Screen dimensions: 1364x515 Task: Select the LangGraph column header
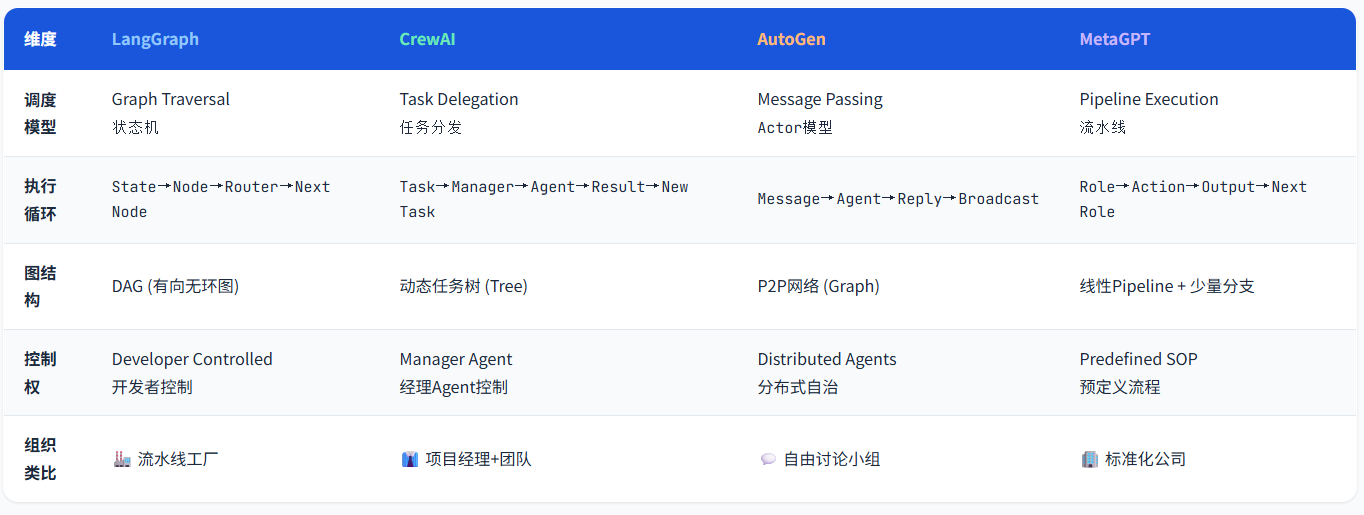tap(155, 39)
